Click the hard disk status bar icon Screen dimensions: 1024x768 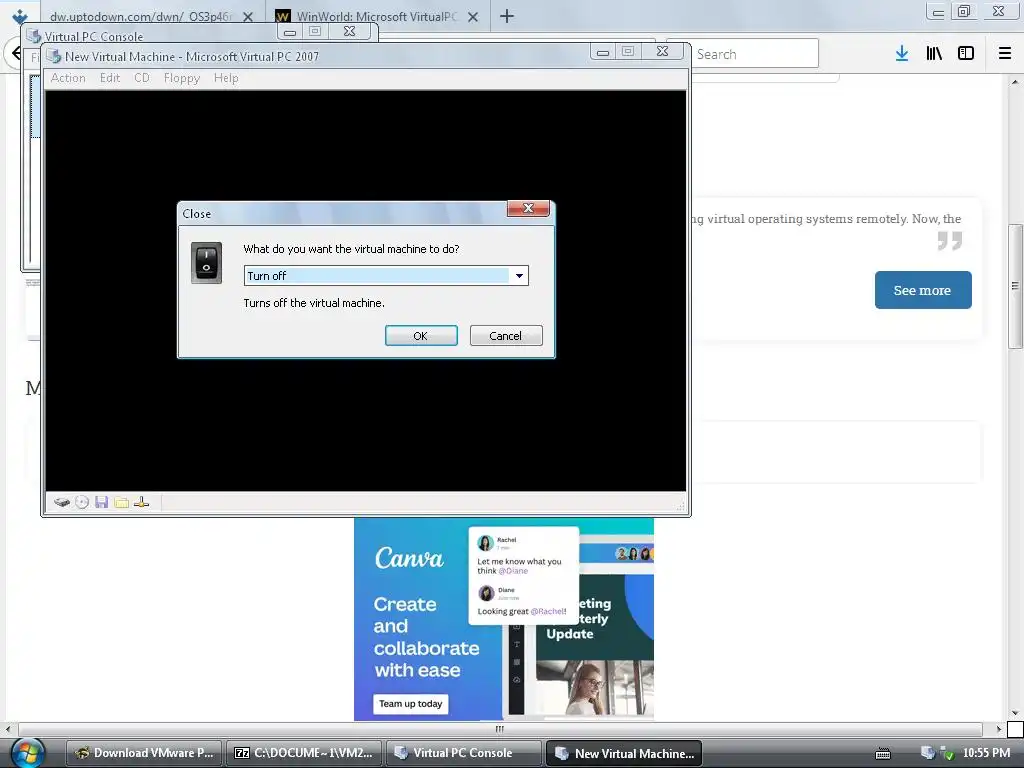point(62,502)
